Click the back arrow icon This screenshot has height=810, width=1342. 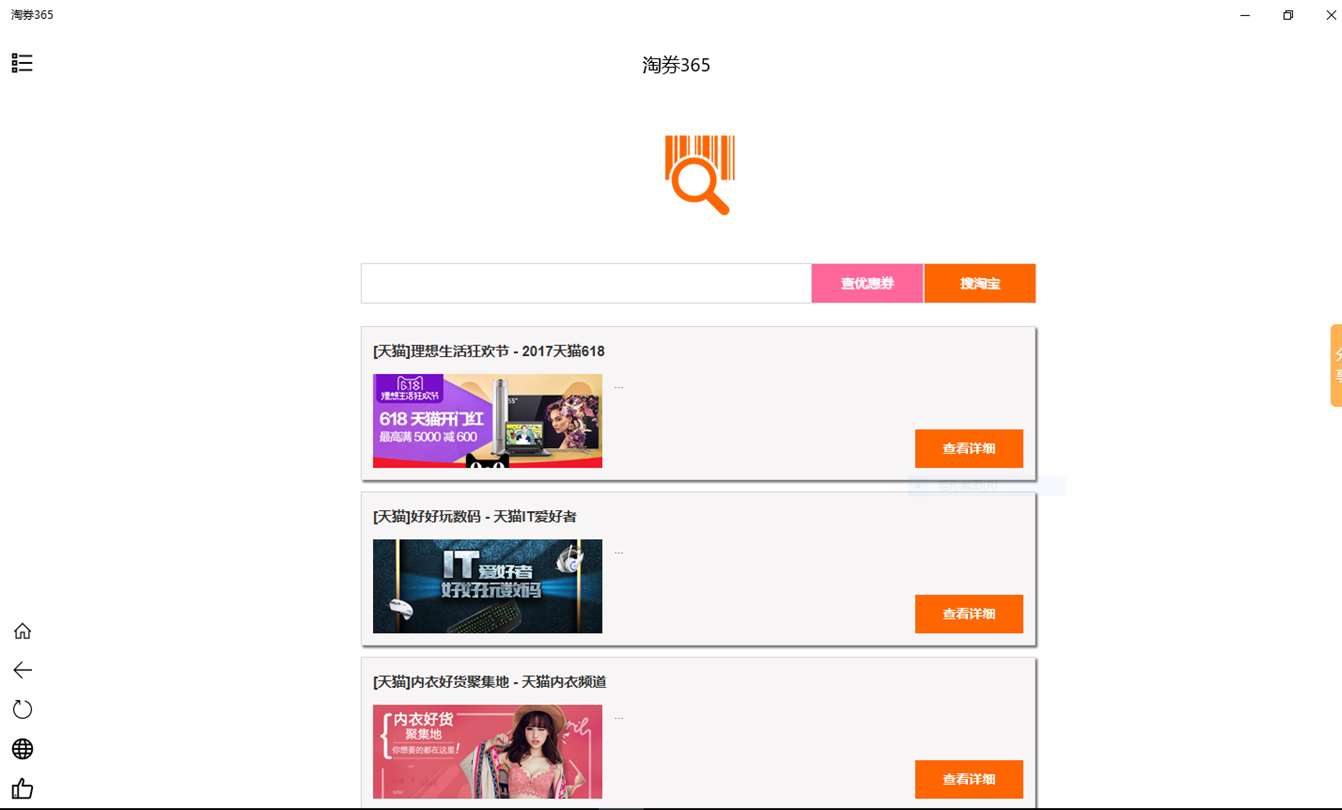(x=22, y=670)
